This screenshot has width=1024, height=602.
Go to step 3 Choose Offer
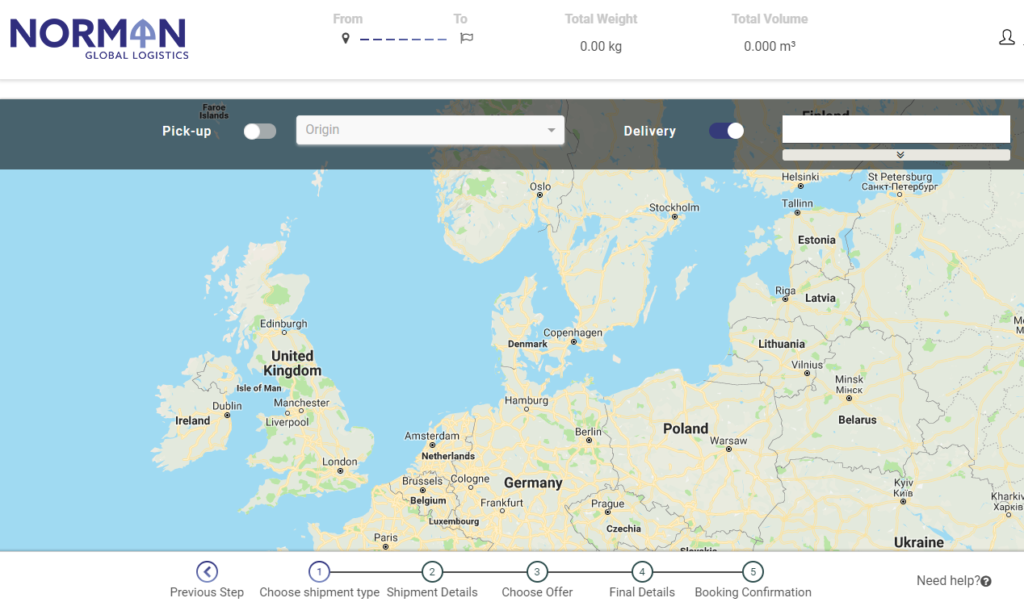pos(537,572)
